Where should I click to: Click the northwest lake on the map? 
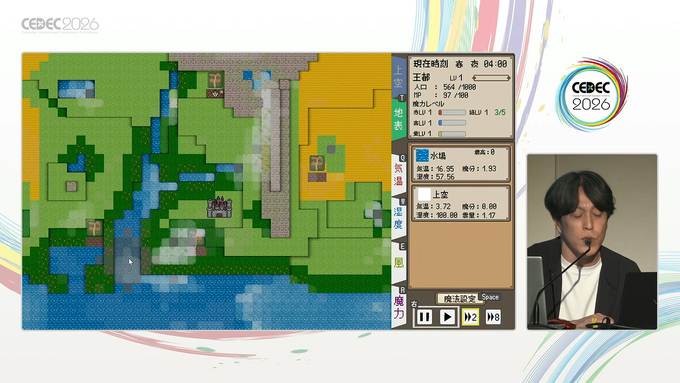coord(76,89)
